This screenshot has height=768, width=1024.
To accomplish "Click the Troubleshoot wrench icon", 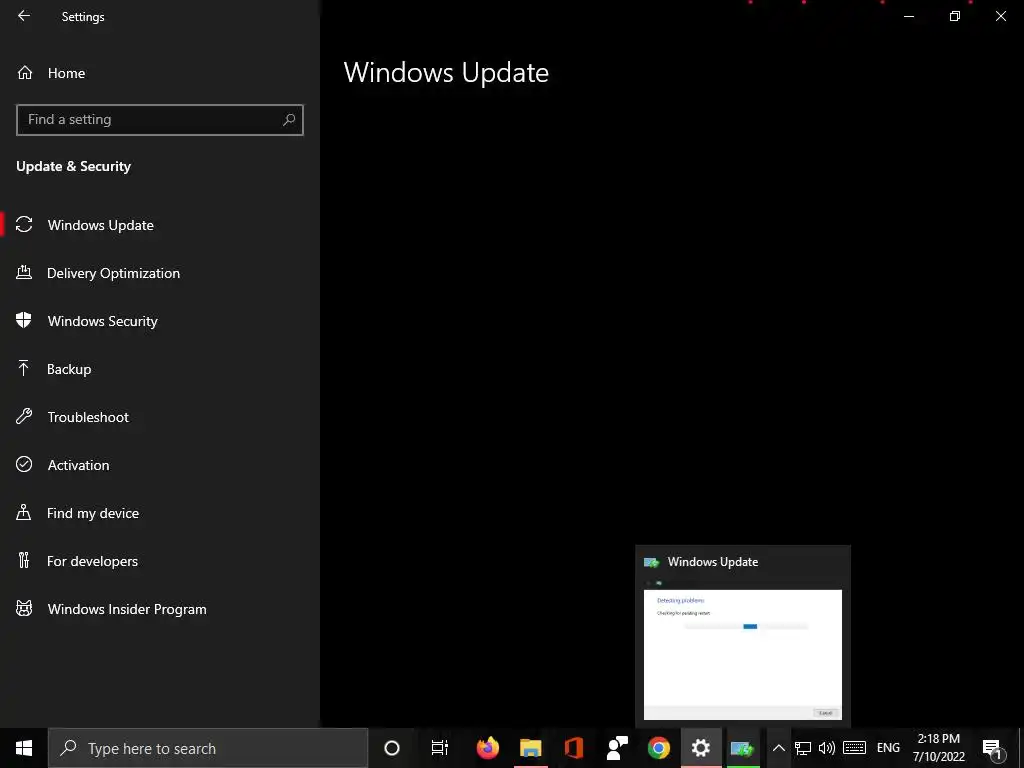I will point(24,416).
